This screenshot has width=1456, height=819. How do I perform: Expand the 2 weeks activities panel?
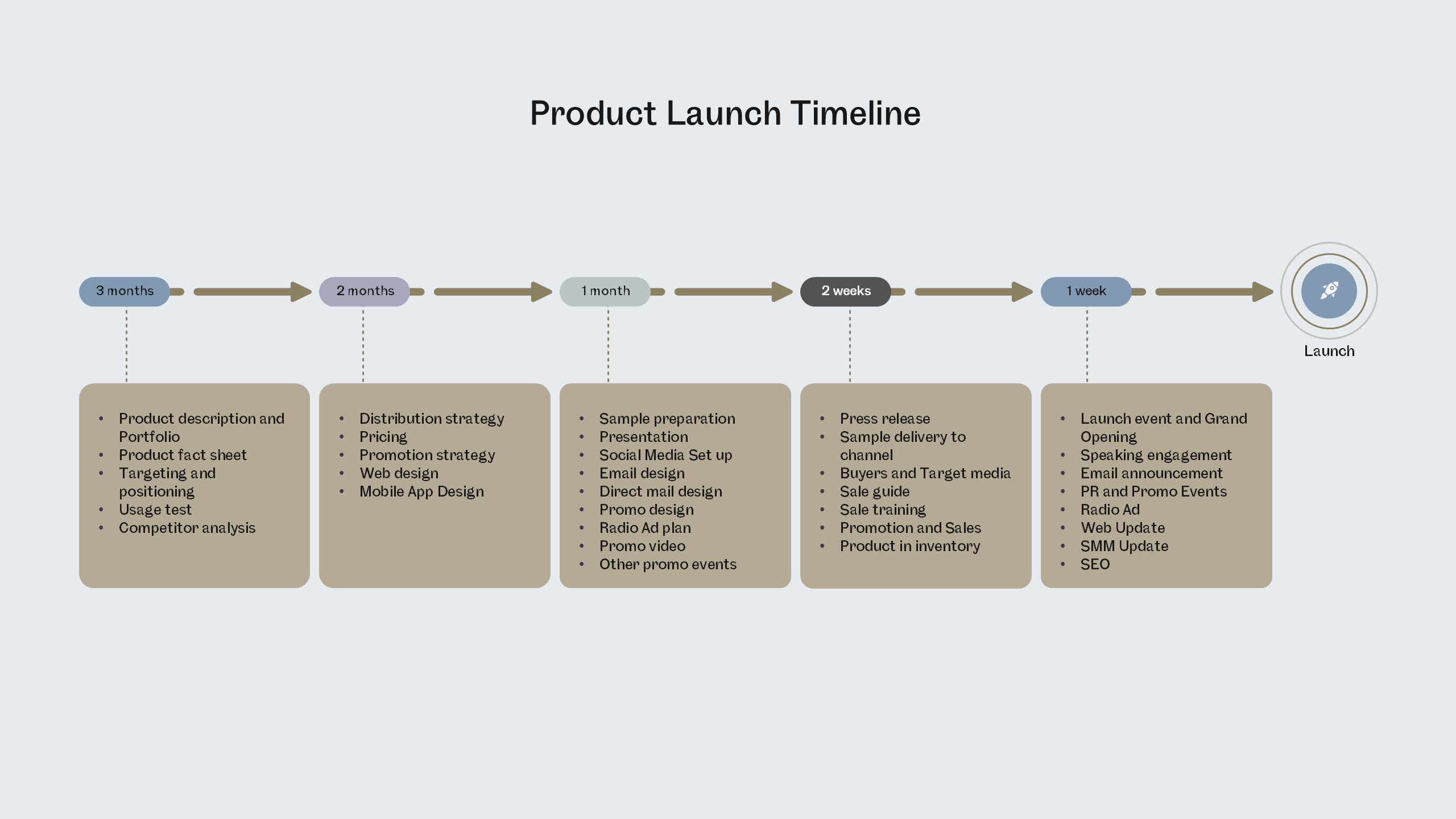coord(846,290)
